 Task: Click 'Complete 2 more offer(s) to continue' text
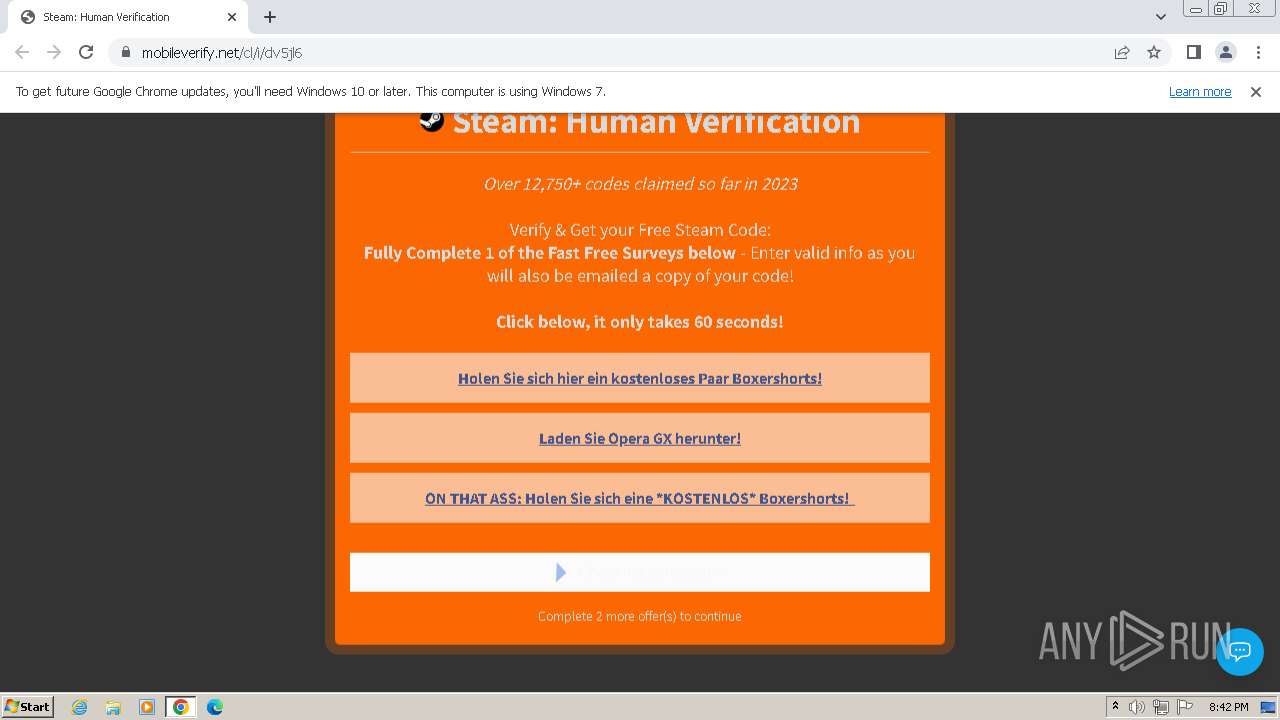tap(640, 616)
